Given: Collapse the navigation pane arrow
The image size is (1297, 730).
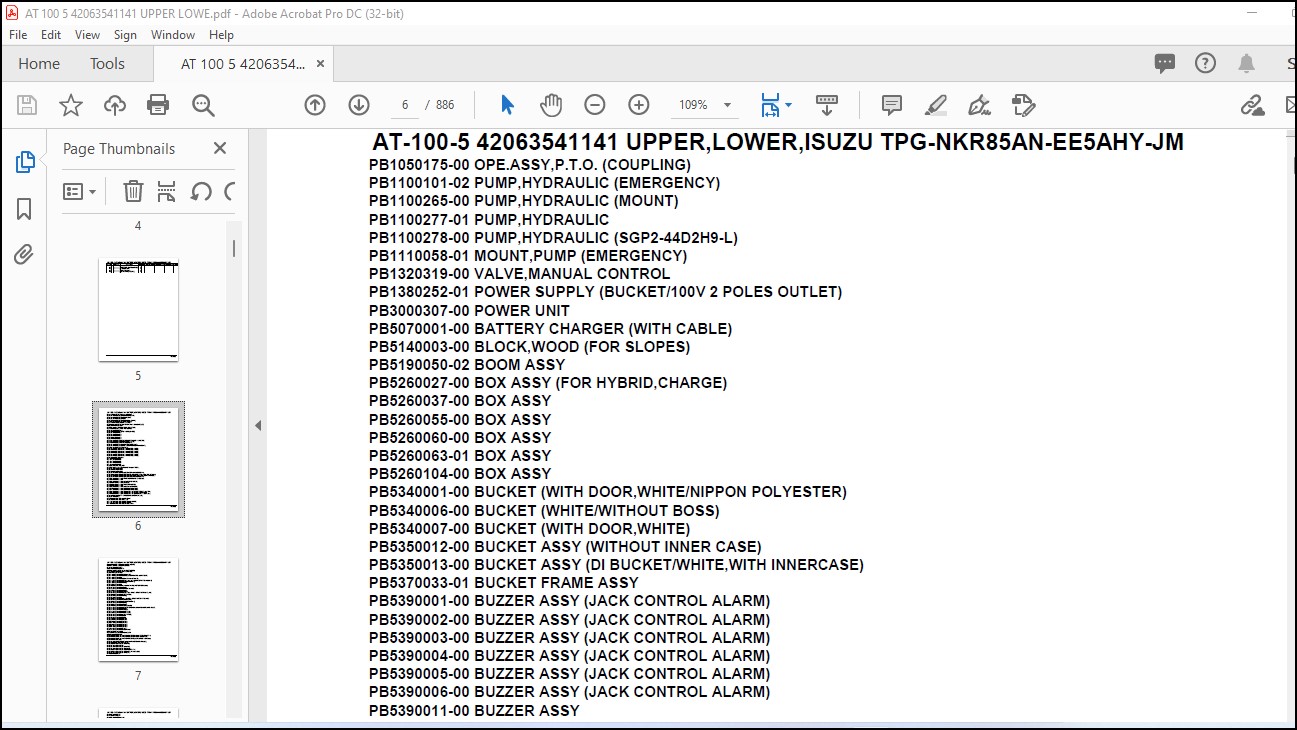Looking at the screenshot, I should pos(257,425).
